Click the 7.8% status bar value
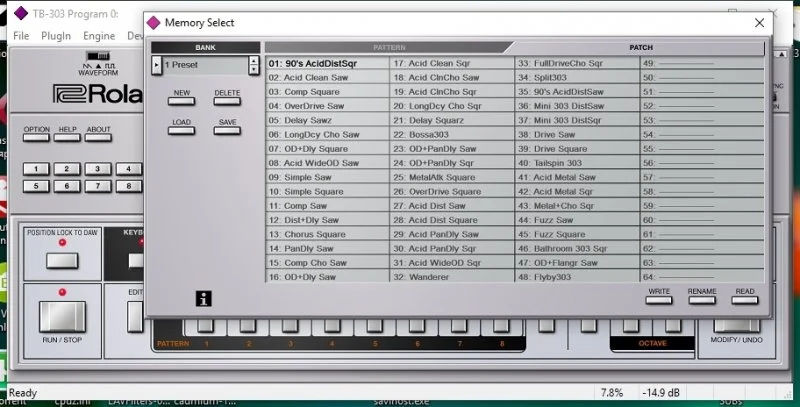Viewport: 800px width, 407px height. click(612, 393)
